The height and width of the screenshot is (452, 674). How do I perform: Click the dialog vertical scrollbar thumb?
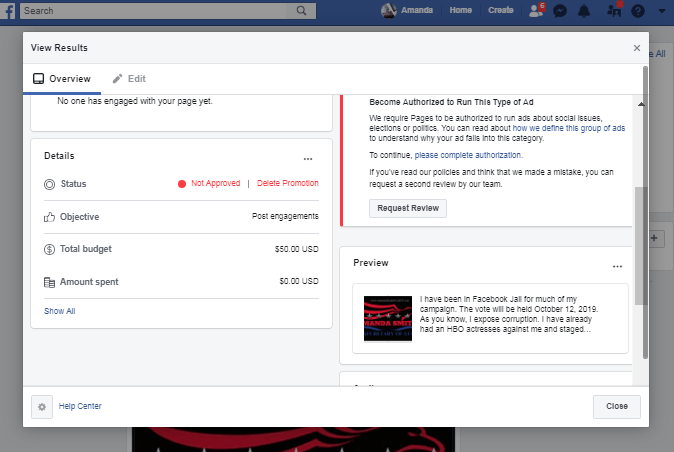645,212
